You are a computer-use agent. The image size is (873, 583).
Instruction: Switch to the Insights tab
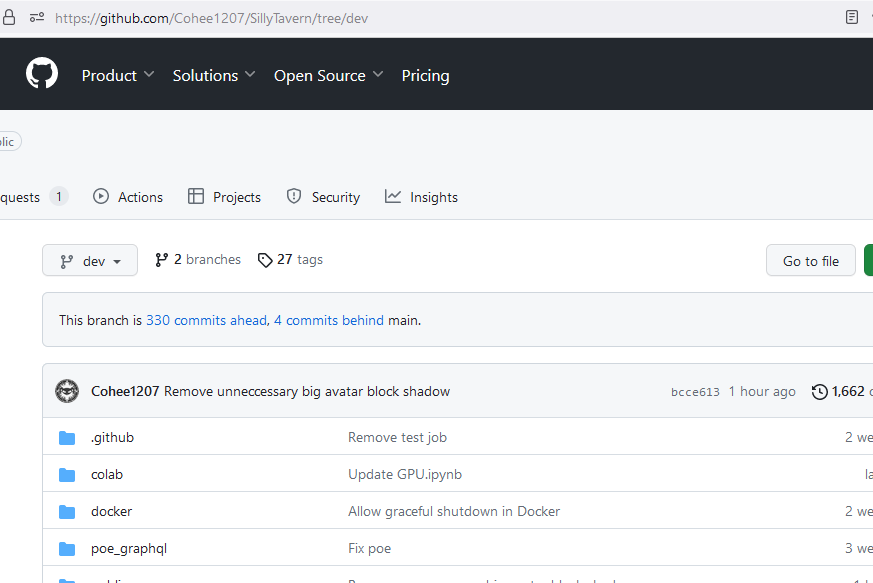(x=421, y=197)
